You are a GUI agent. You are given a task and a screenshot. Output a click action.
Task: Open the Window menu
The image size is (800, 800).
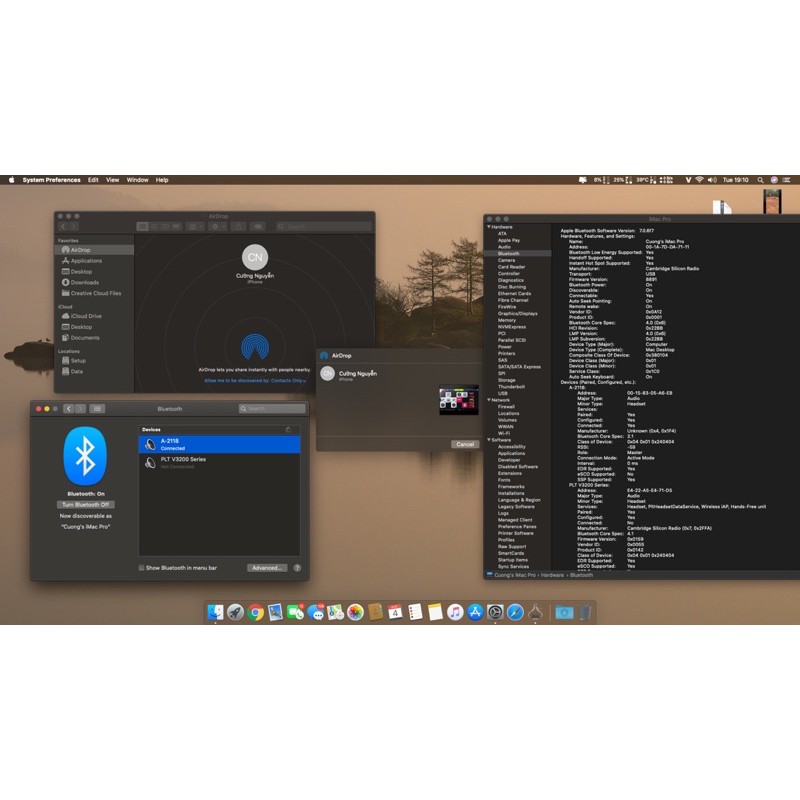pos(137,180)
